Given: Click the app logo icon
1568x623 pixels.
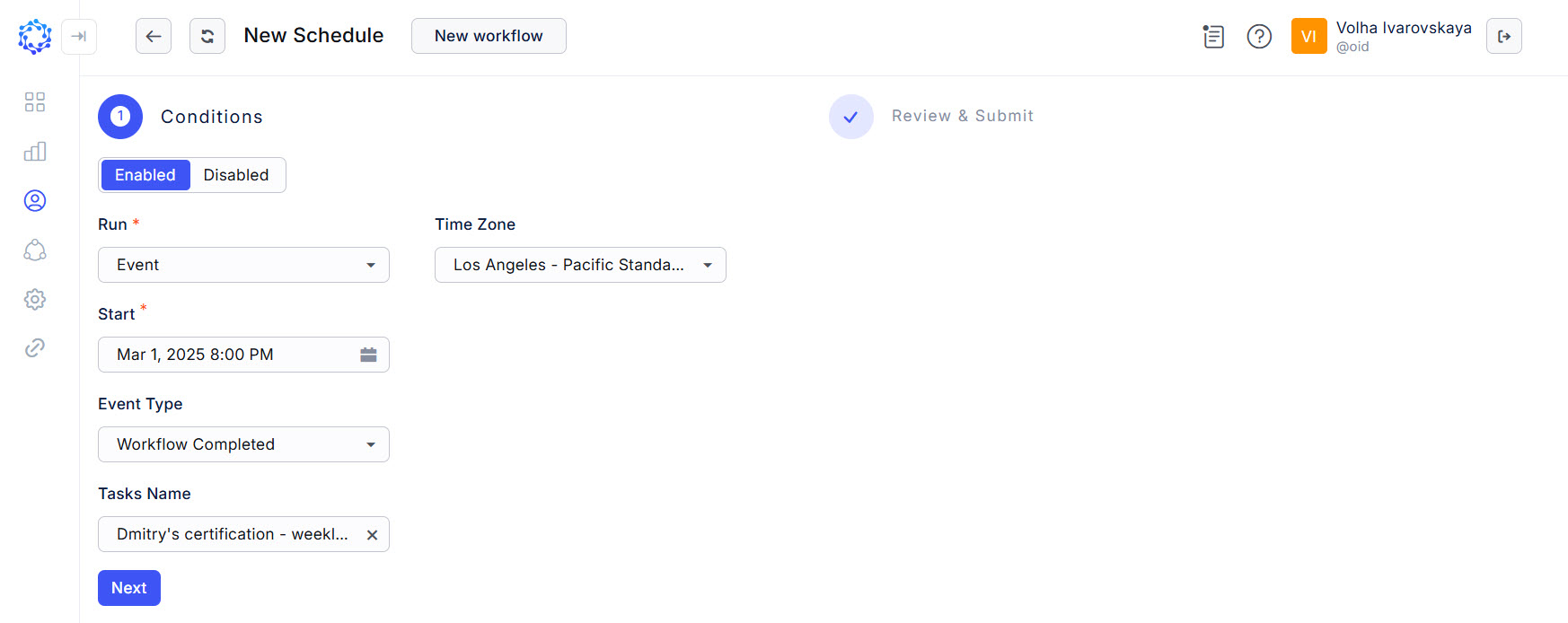Looking at the screenshot, I should click(35, 37).
